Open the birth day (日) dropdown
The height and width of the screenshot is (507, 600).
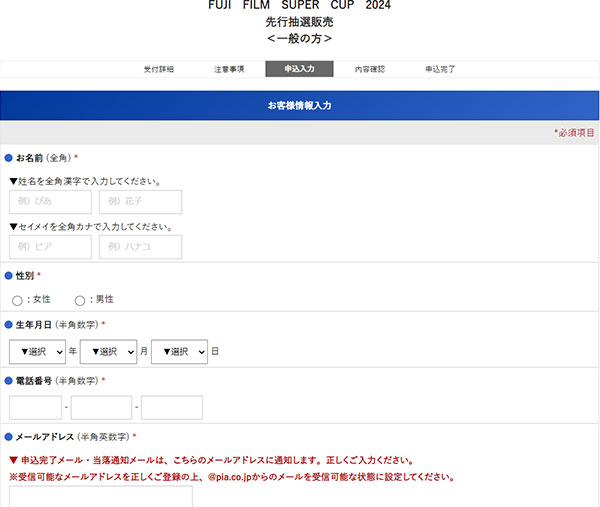179,352
